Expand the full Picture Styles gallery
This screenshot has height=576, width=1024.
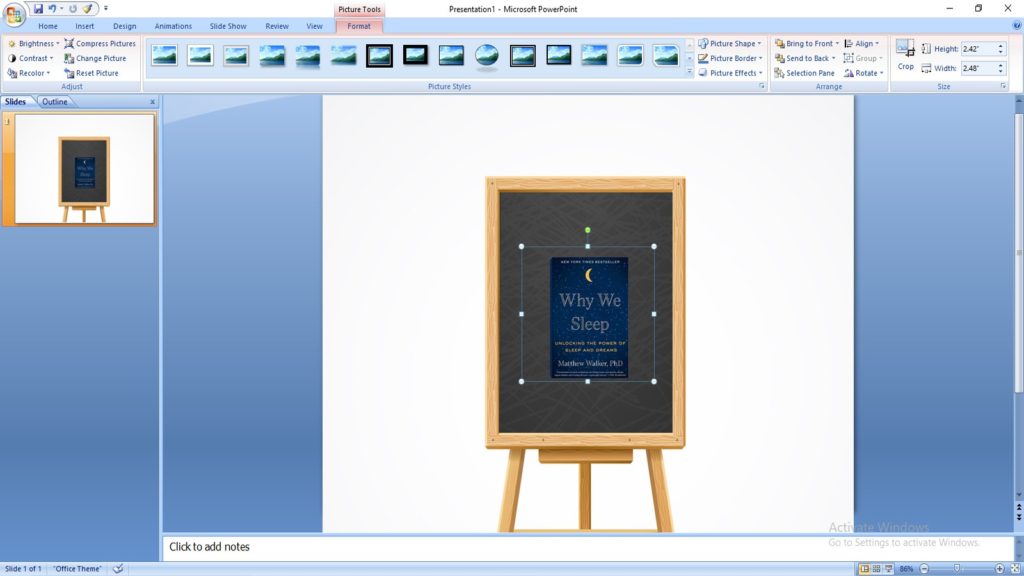point(689,71)
